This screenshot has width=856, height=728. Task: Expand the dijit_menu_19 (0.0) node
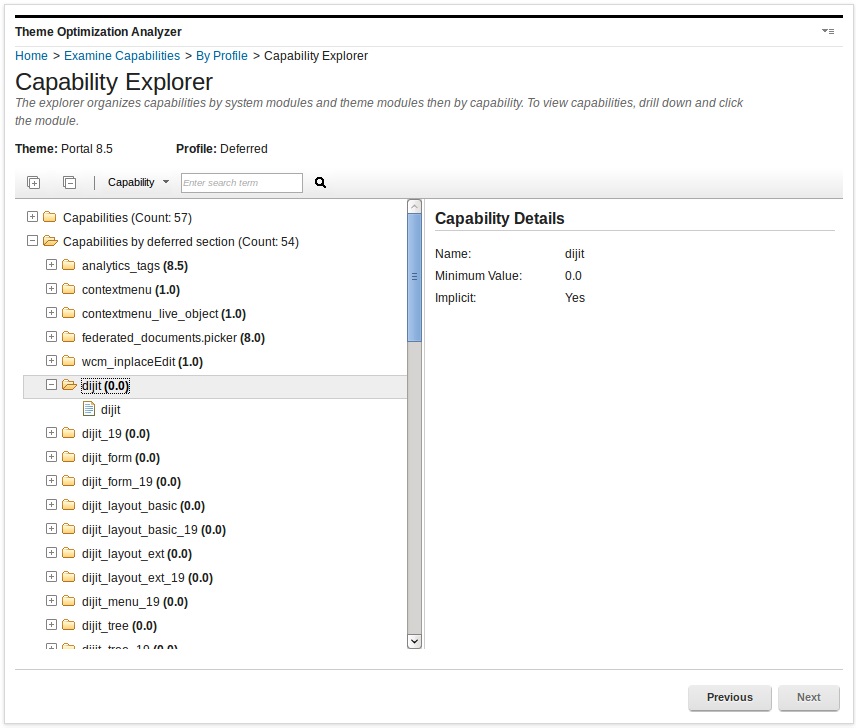click(x=51, y=601)
